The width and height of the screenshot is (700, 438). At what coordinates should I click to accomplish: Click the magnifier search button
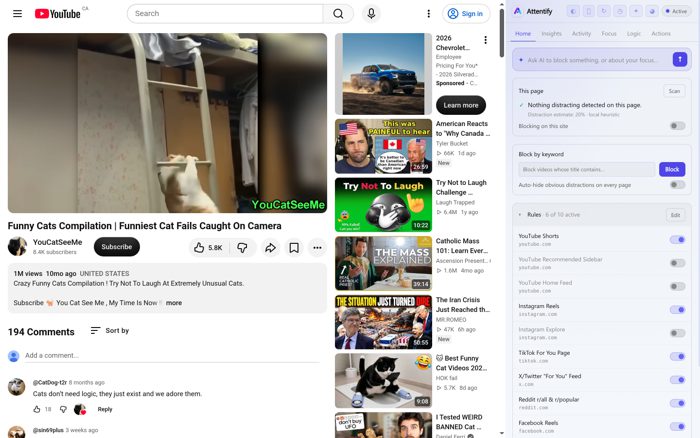point(338,14)
